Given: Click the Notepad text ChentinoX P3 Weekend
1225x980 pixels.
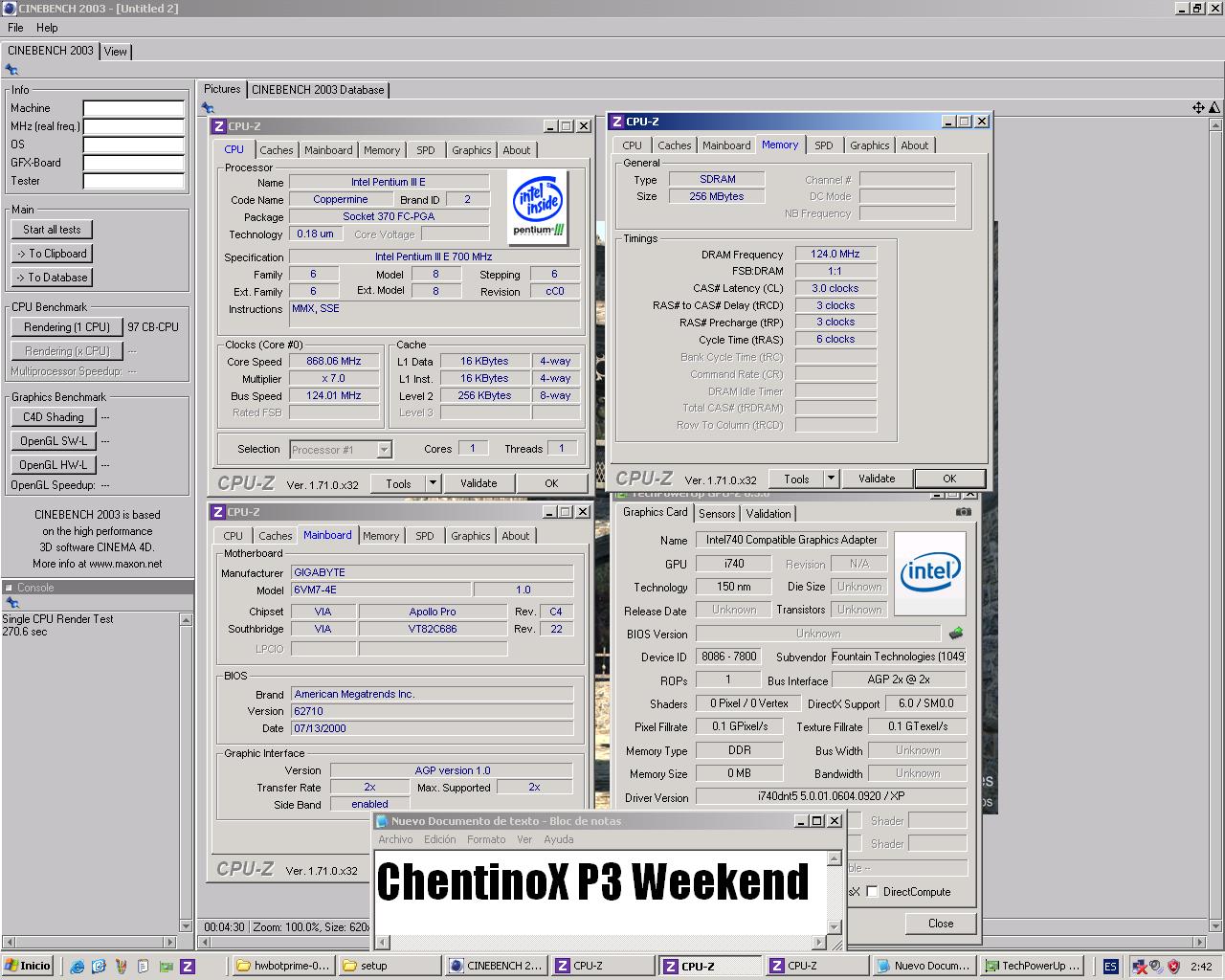Looking at the screenshot, I should pos(592,881).
